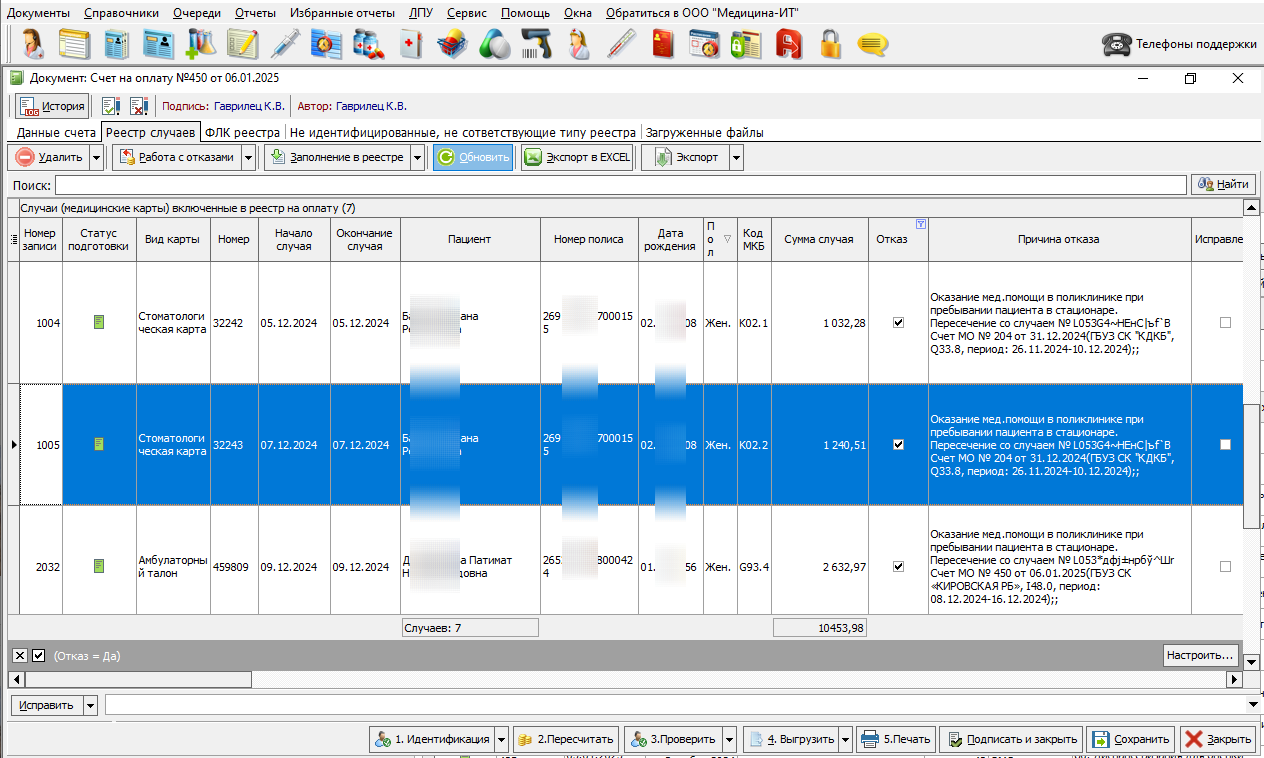Screen dimensions: 1264x758
Task: Open the red book toolbar icon
Action: tap(663, 44)
